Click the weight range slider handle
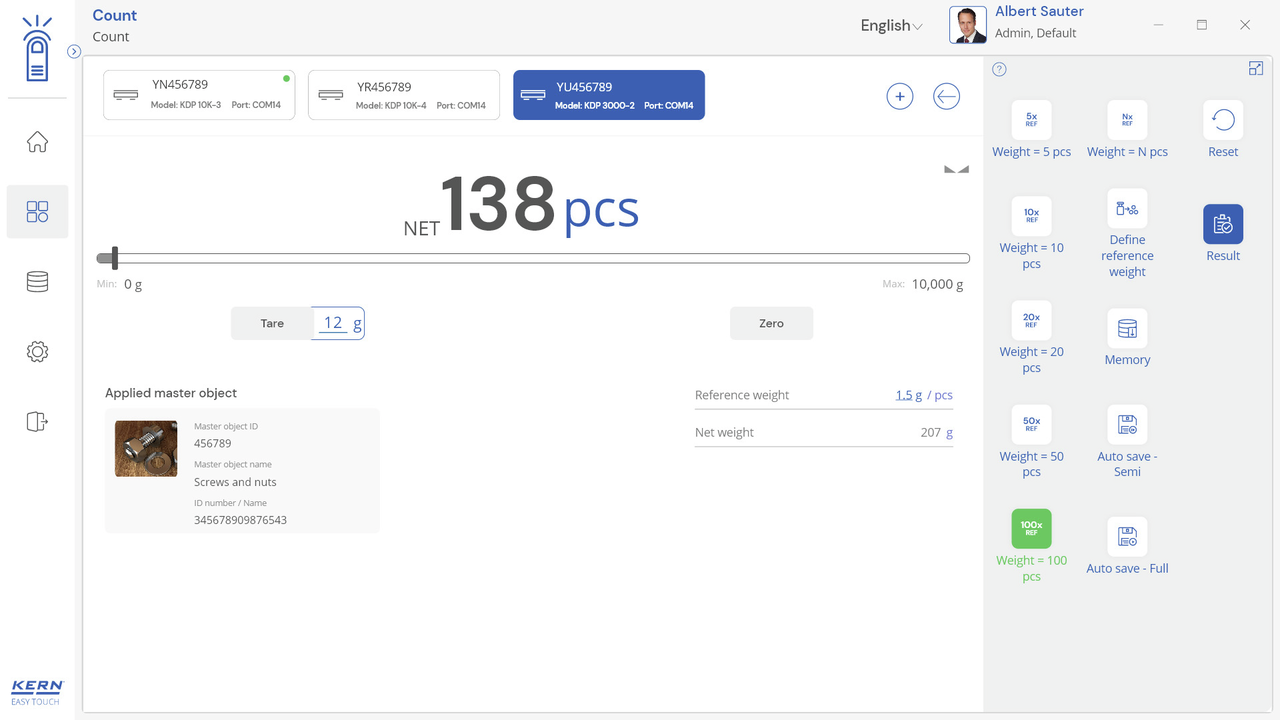This screenshot has width=1280, height=720. (x=115, y=259)
